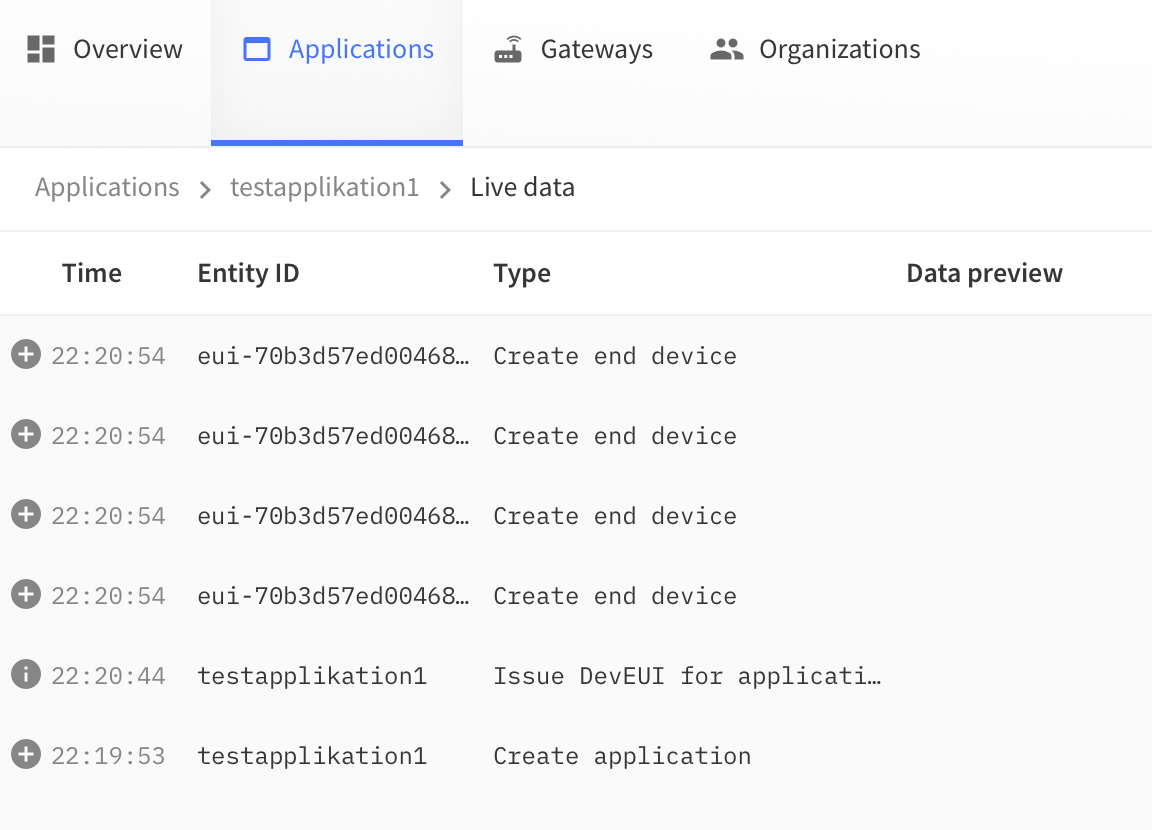The width and height of the screenshot is (1152, 830).
Task: Switch to the Applications tab
Action: pyautogui.click(x=338, y=49)
